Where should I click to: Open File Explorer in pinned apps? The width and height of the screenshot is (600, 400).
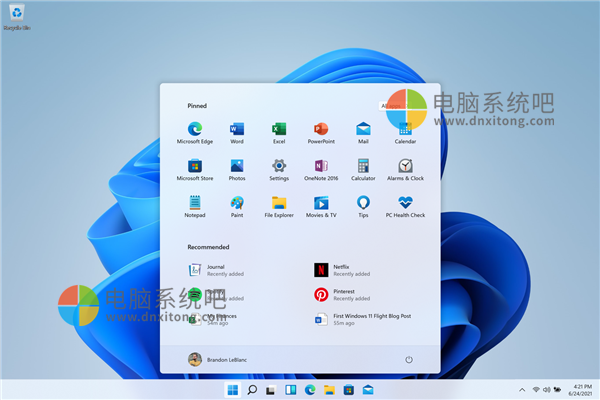click(x=279, y=206)
